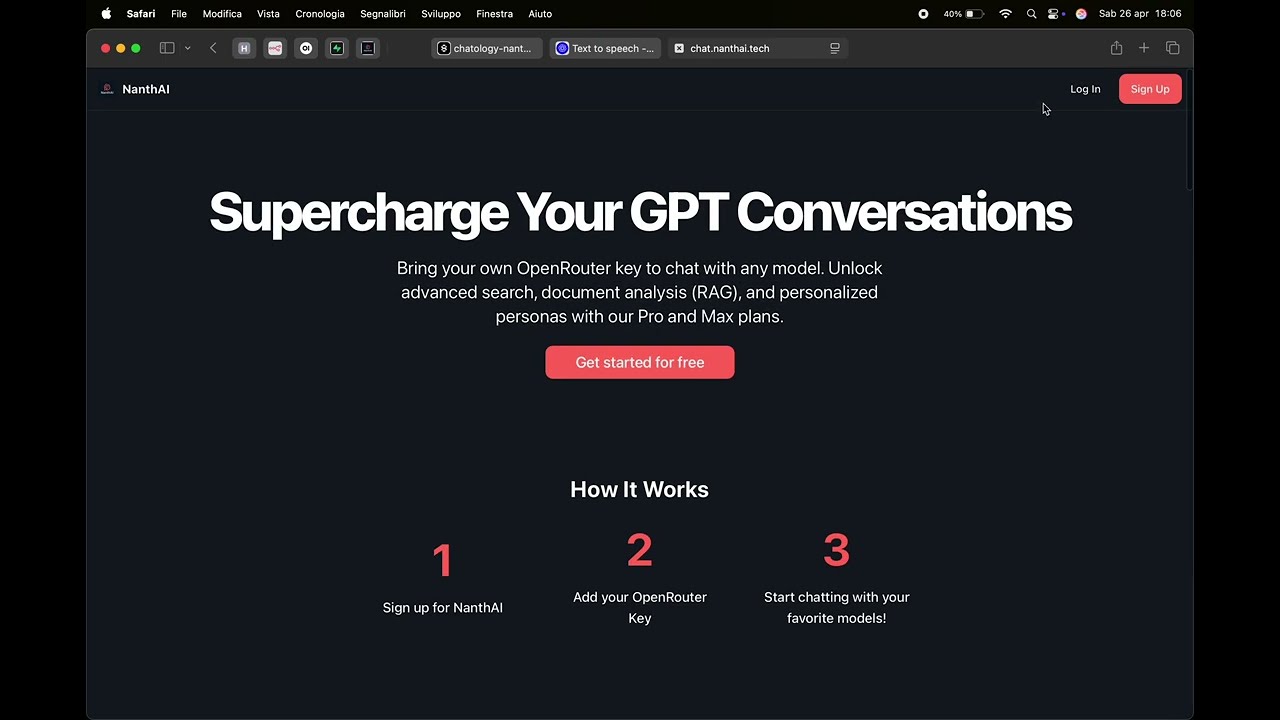
Task: Open the Vista menu
Action: (268, 14)
